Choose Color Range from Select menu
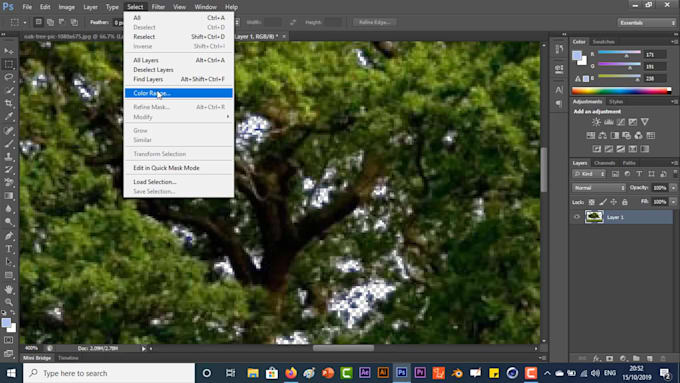 click(x=179, y=93)
